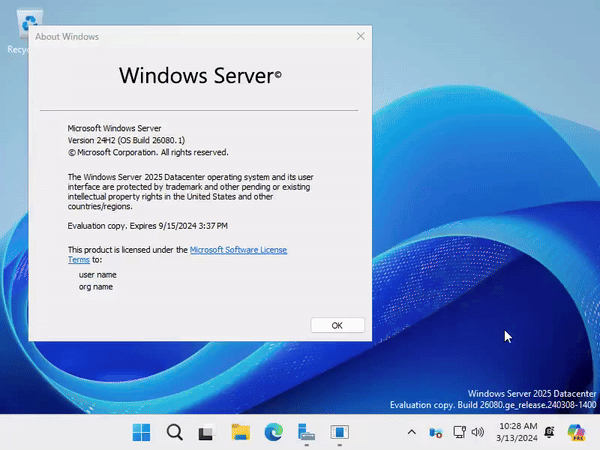600x450 pixels.
Task: Click the Microsoft Corporation copyright line
Action: pos(148,152)
